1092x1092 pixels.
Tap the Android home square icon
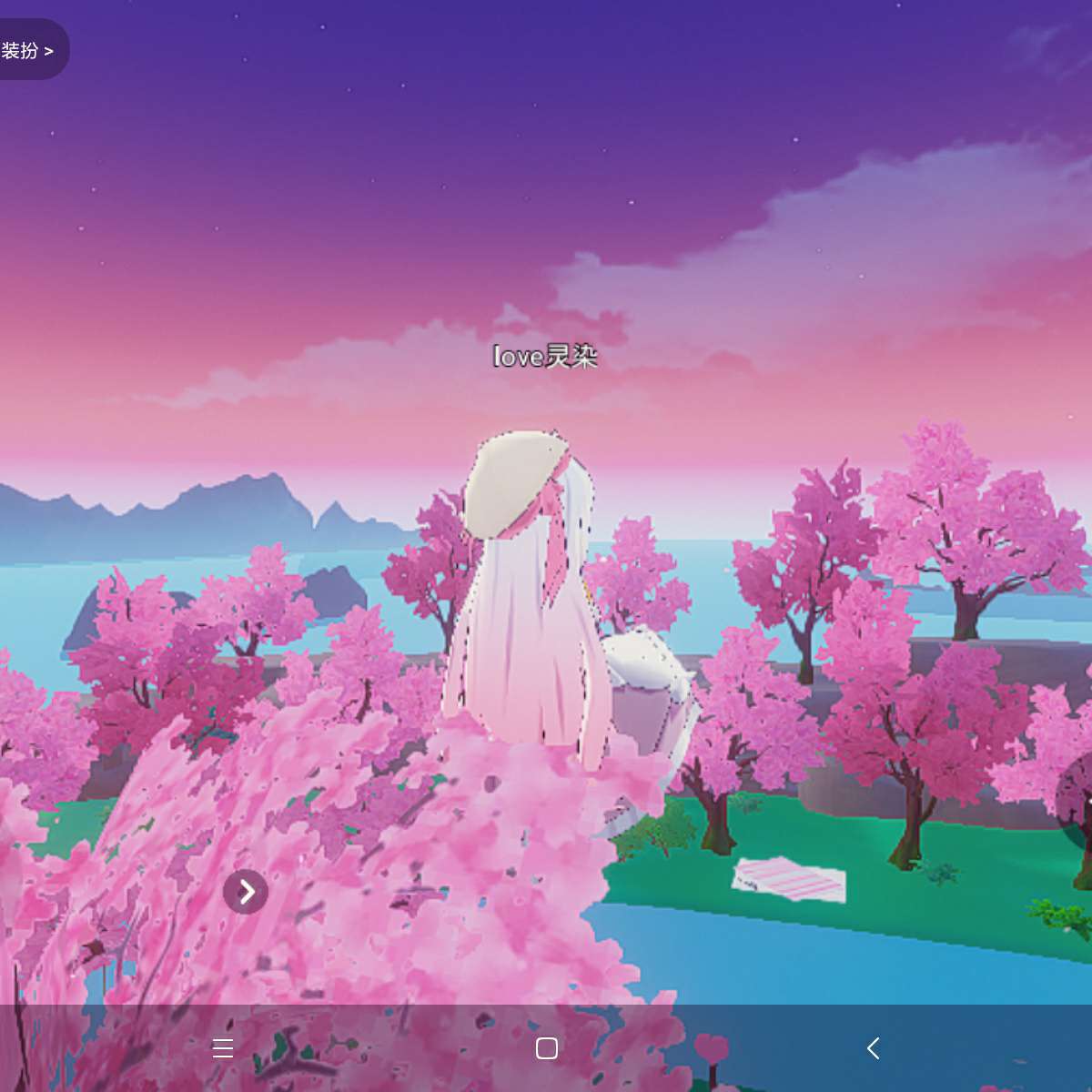point(547,1048)
